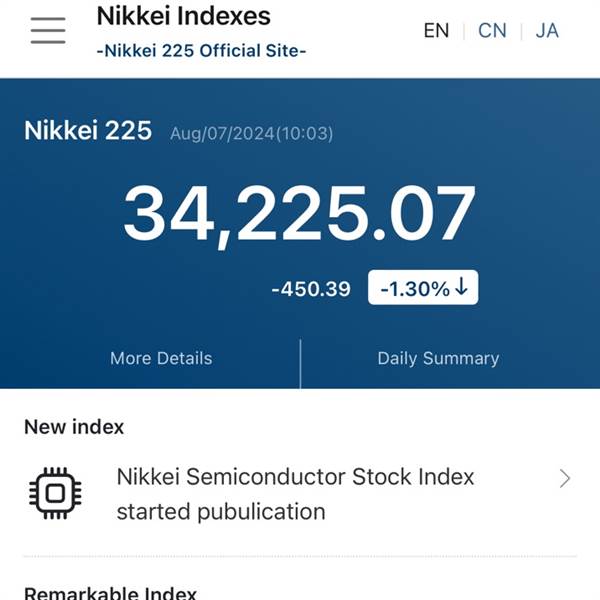Click the Nikkei Indexes site title
Viewport: 600px width, 600px height.
184,16
